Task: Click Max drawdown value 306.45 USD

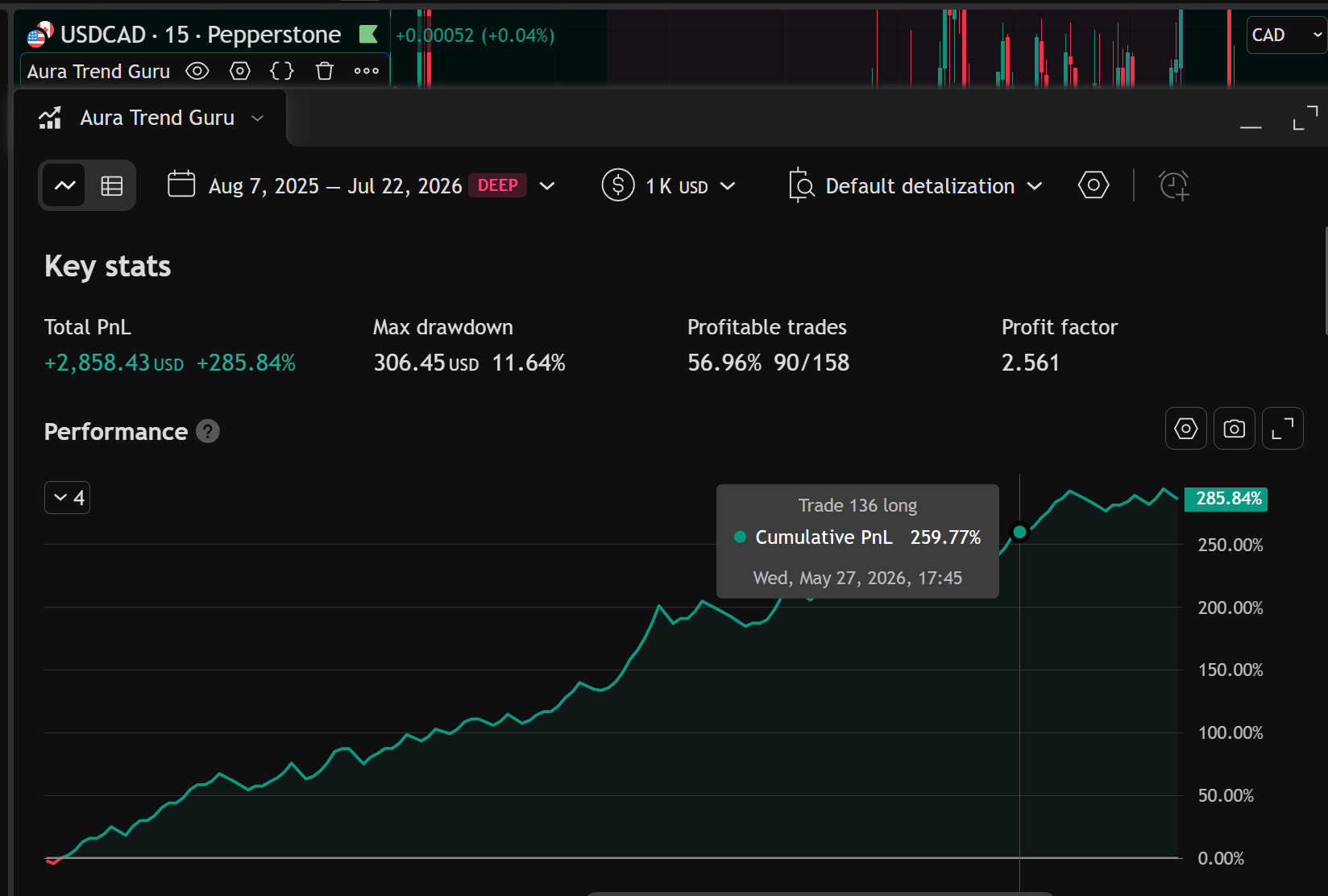Action: coord(426,363)
